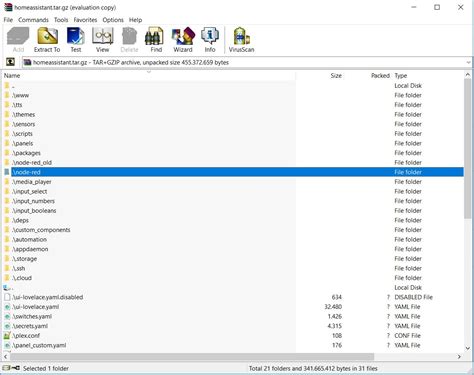Click the Extract To toolbar icon

pyautogui.click(x=47, y=40)
